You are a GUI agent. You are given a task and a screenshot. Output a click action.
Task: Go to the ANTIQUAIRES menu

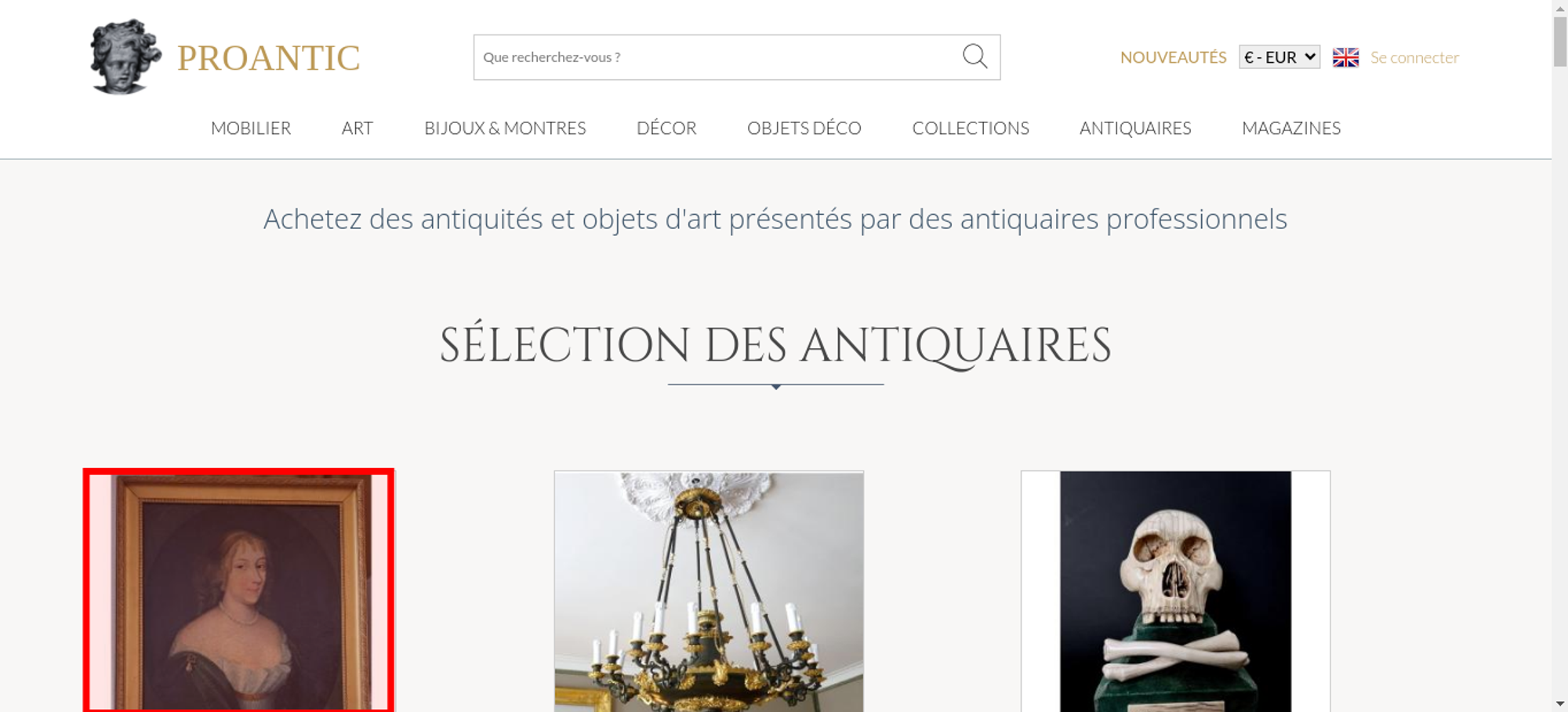[1135, 128]
